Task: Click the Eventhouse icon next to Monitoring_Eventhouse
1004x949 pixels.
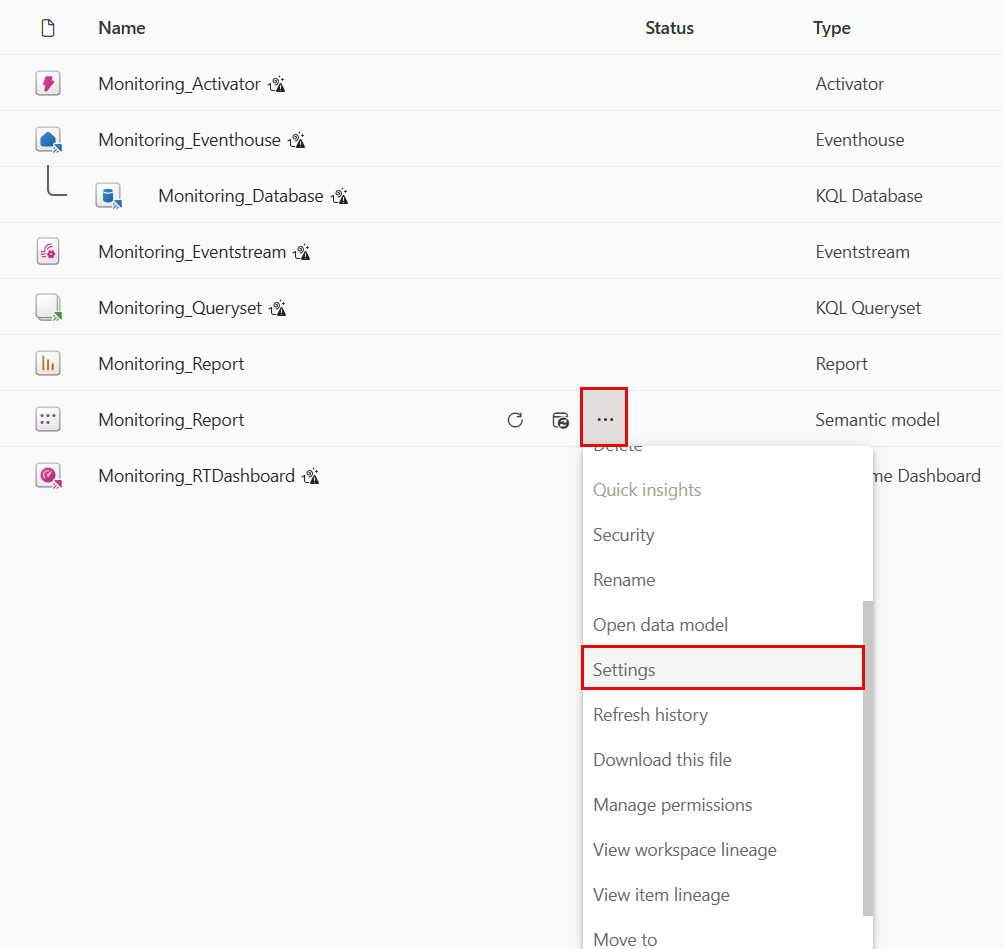Action: pos(46,139)
